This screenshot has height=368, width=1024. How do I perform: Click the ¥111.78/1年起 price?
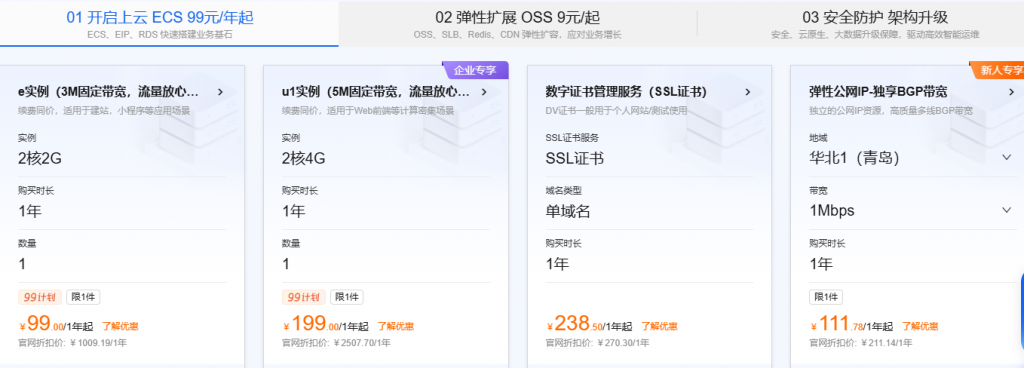(852, 324)
